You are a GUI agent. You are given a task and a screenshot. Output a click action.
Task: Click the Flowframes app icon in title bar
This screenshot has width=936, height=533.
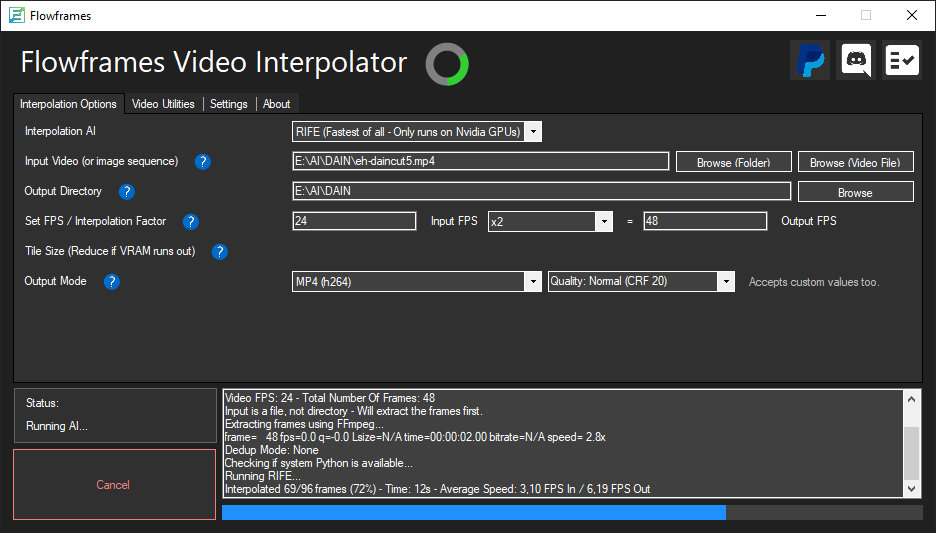tap(17, 16)
